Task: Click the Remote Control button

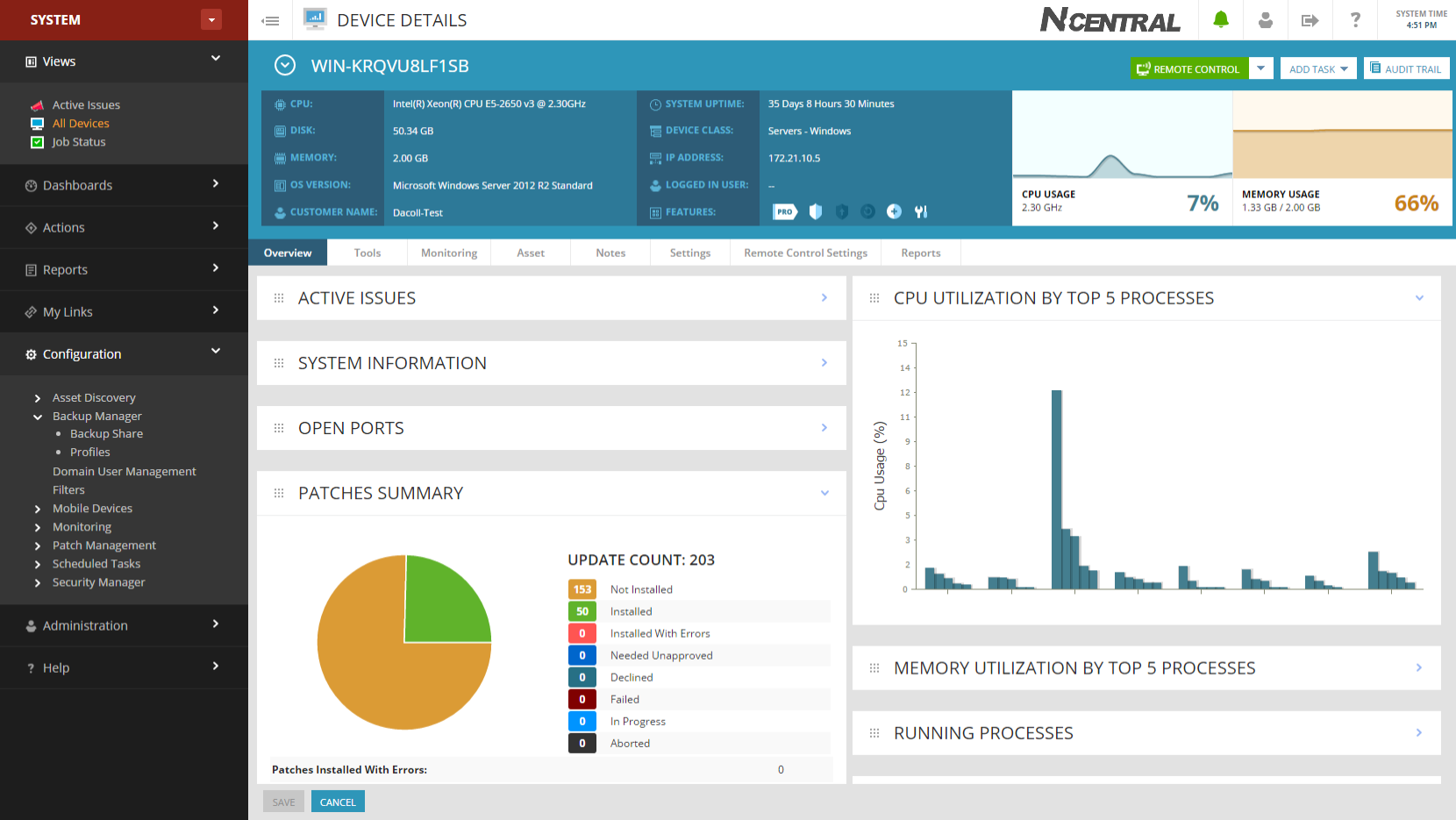Action: pos(1188,68)
